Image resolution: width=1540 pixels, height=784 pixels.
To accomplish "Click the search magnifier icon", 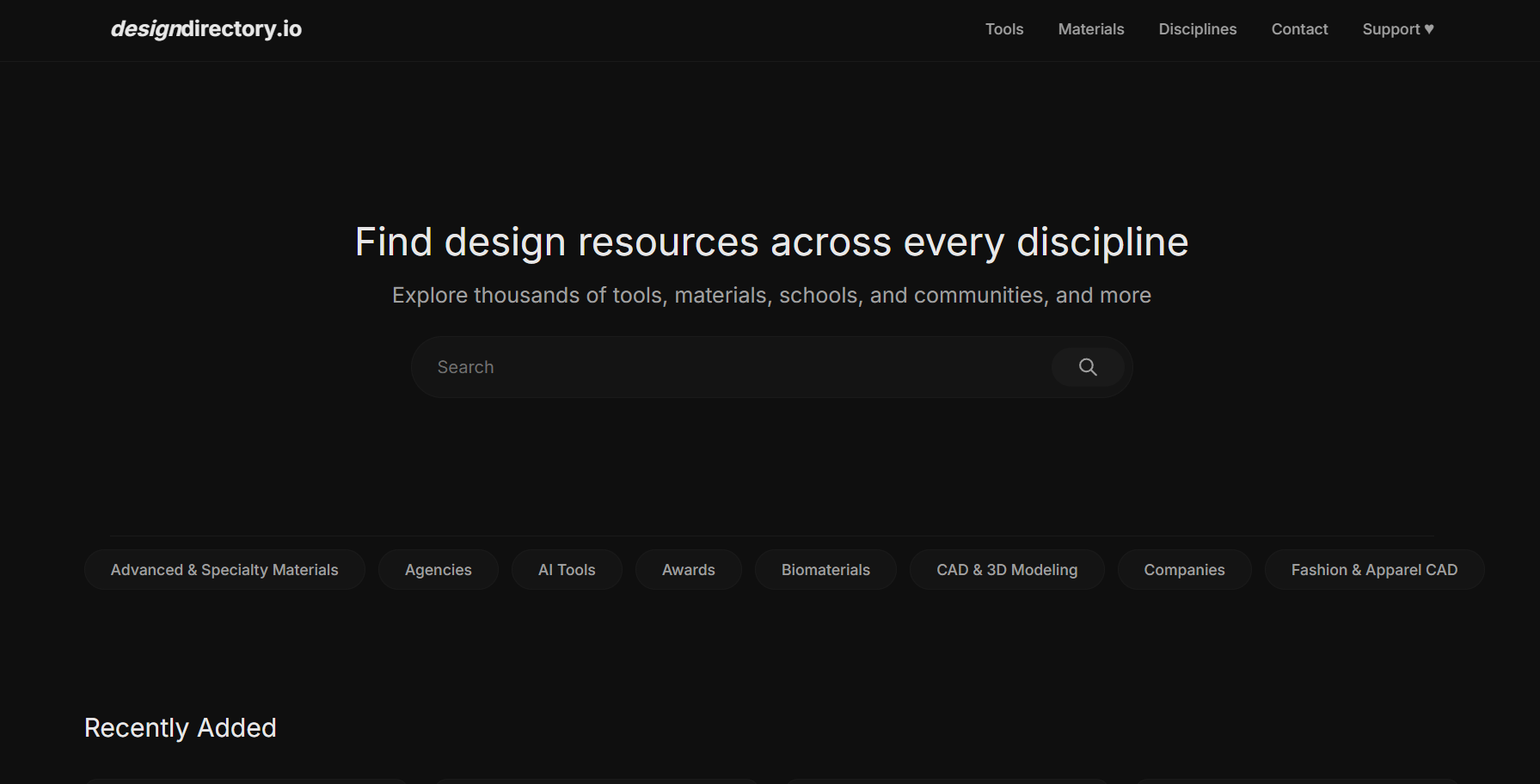I will (1087, 366).
